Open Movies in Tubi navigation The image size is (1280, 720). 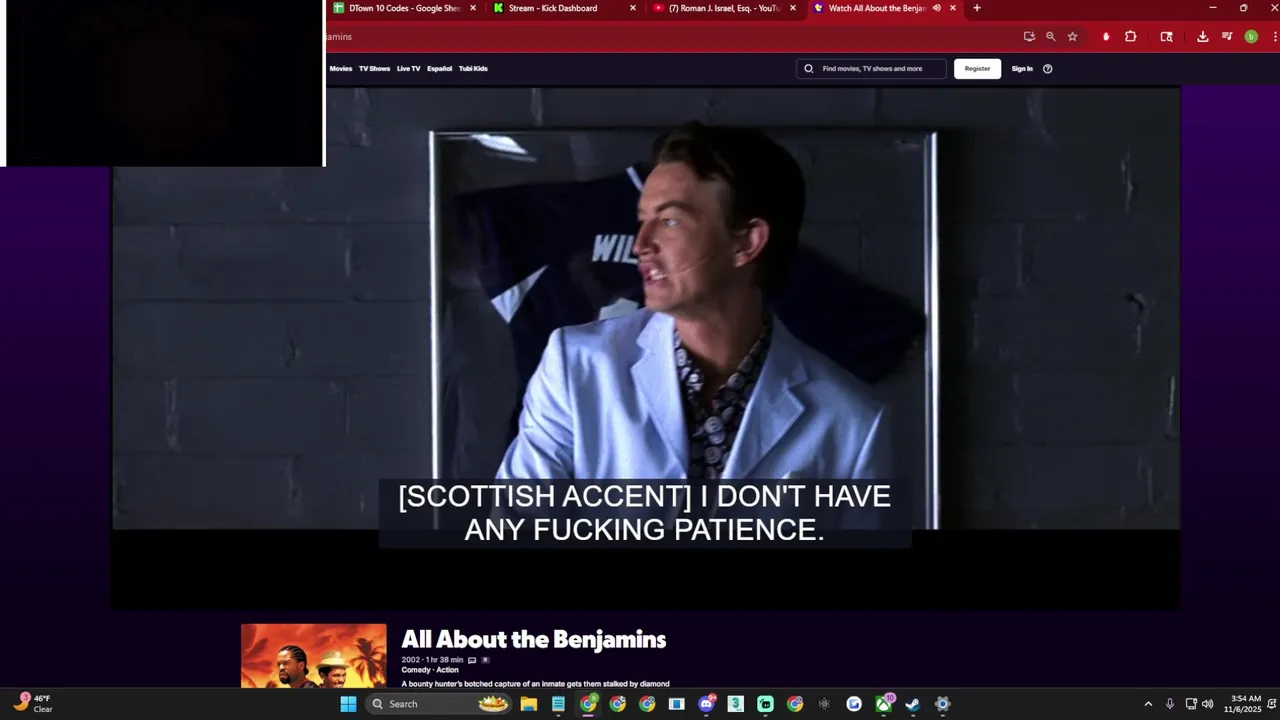point(341,68)
